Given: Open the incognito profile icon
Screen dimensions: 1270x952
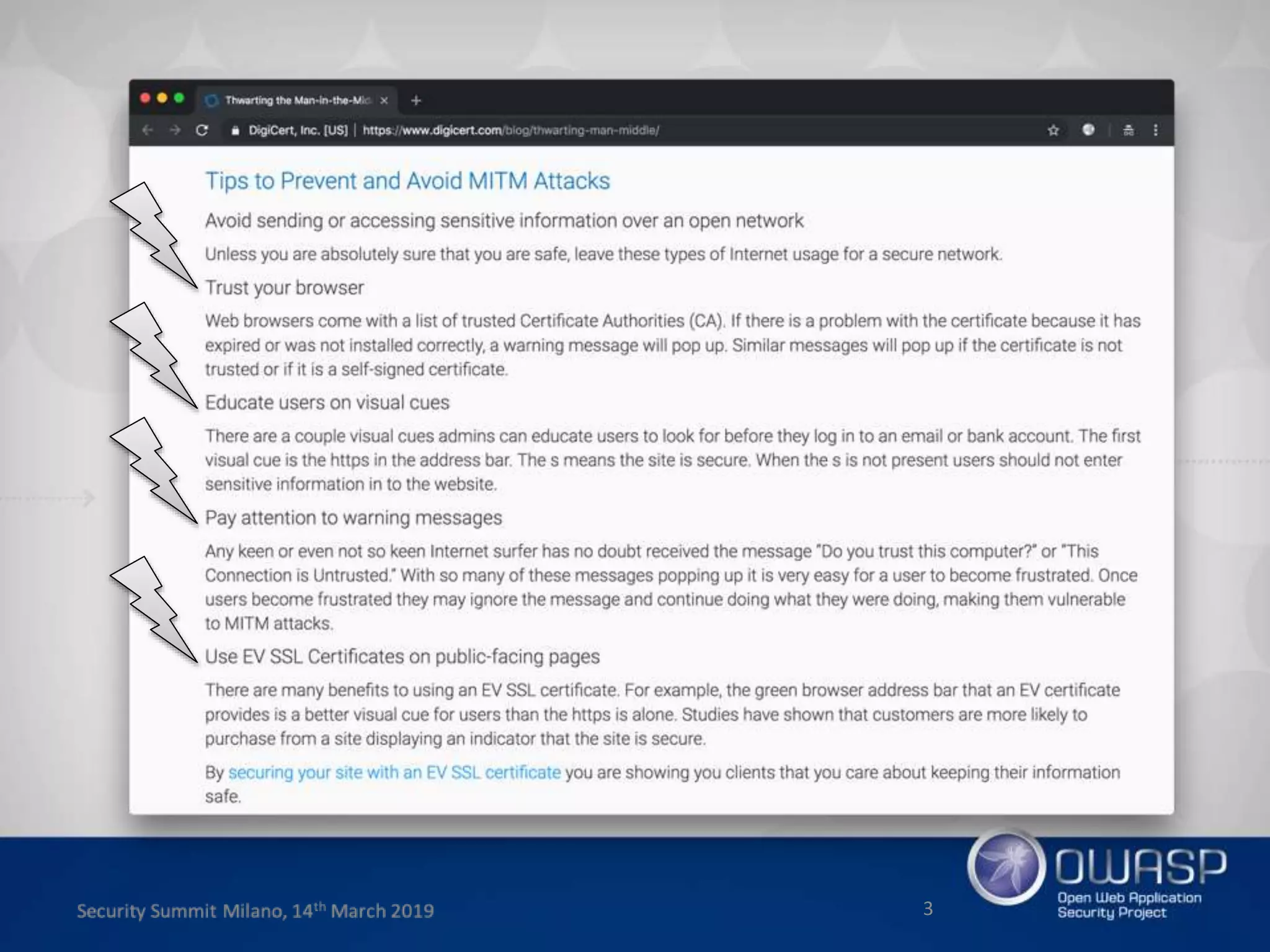Looking at the screenshot, I should (x=1129, y=130).
